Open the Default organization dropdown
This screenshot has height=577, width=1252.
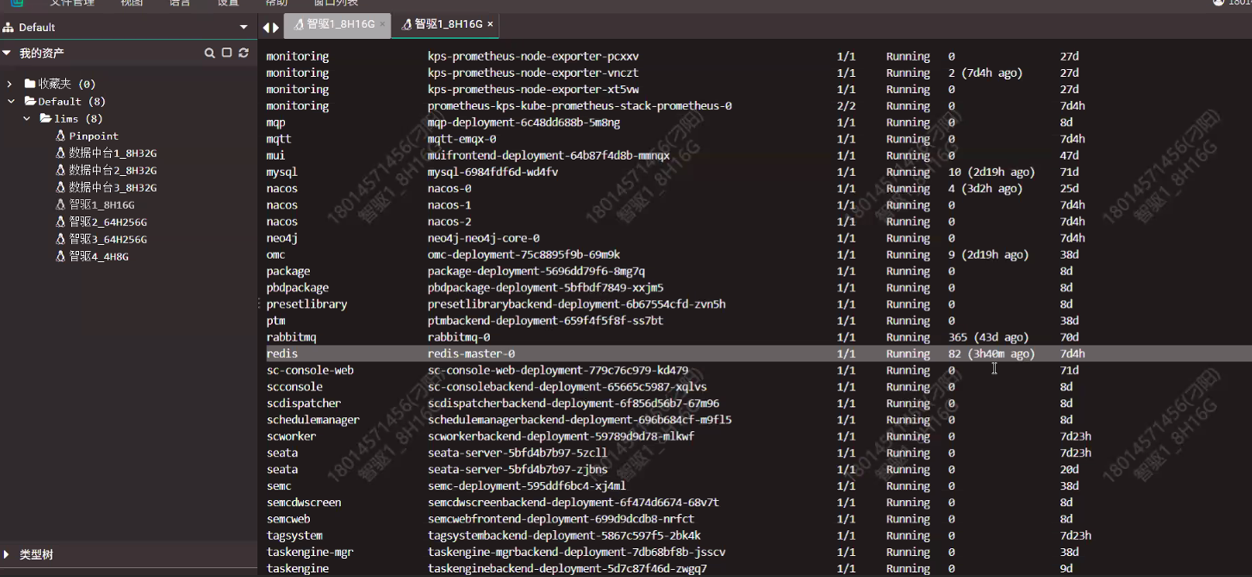[243, 27]
